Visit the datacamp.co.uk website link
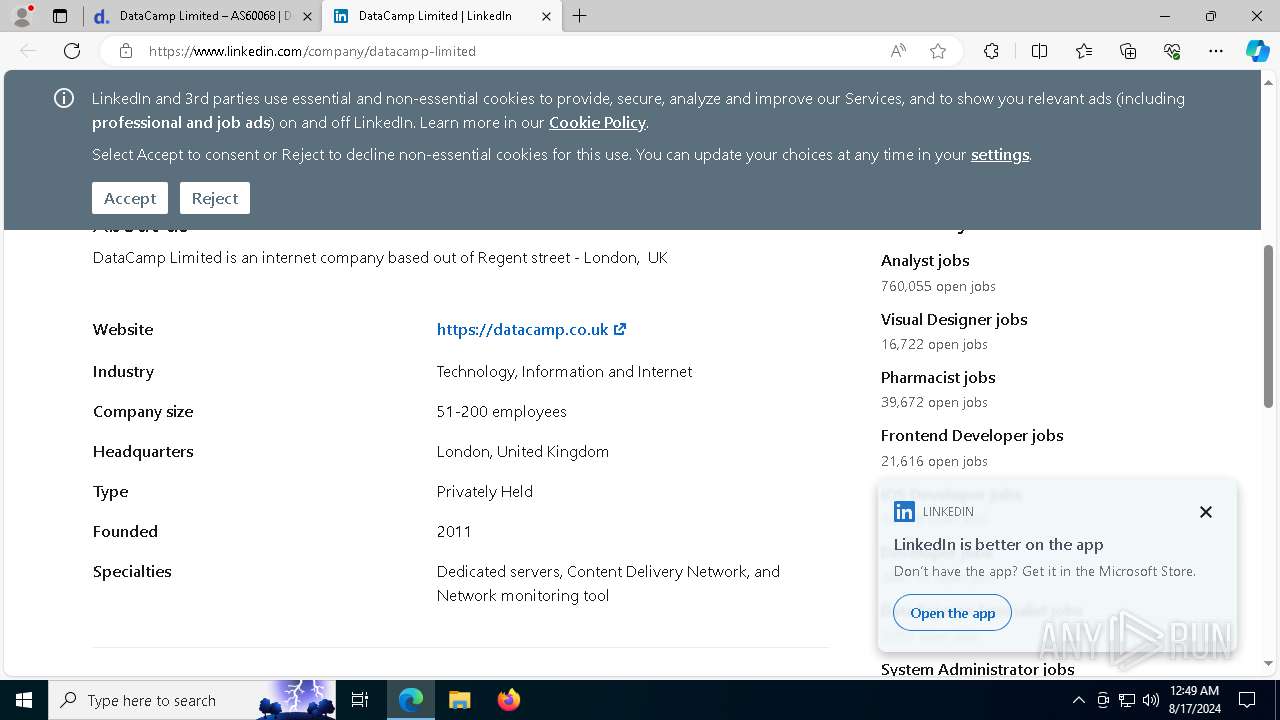1280x720 pixels. pos(531,329)
